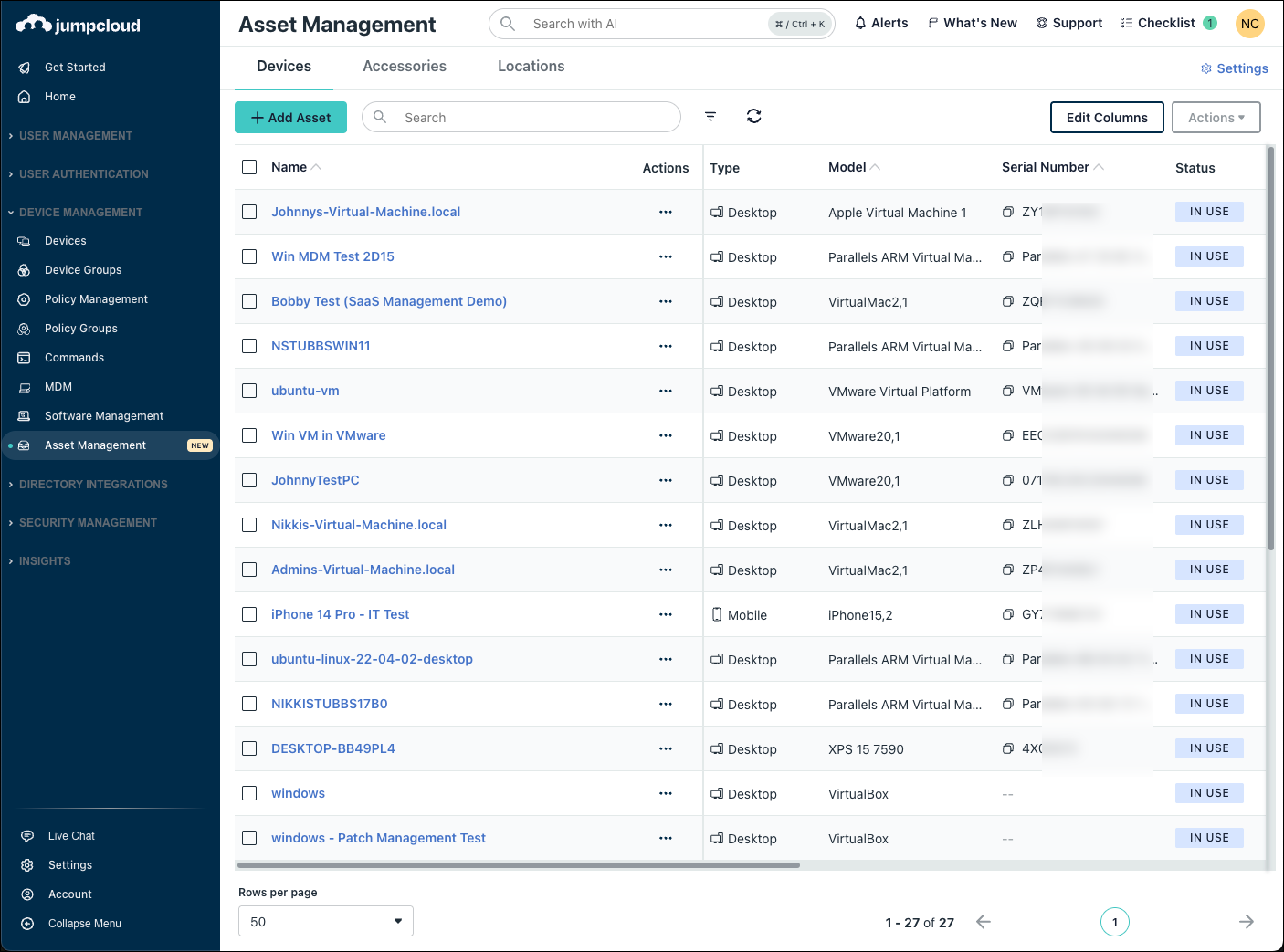Open Software Management in sidebar
Screen dimensions: 1284x952
pyautogui.click(x=104, y=416)
